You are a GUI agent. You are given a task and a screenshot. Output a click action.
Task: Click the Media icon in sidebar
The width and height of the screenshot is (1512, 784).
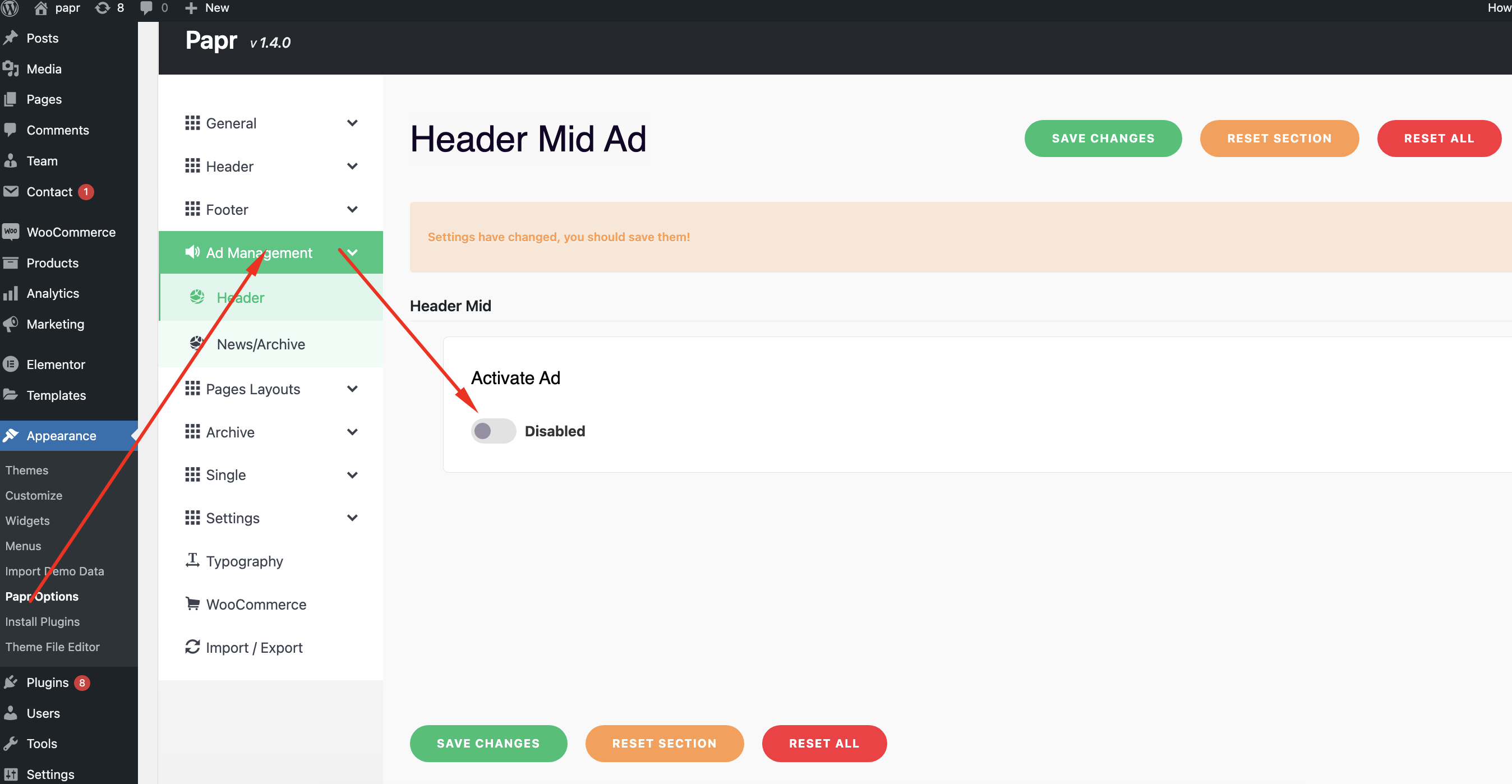tap(11, 68)
